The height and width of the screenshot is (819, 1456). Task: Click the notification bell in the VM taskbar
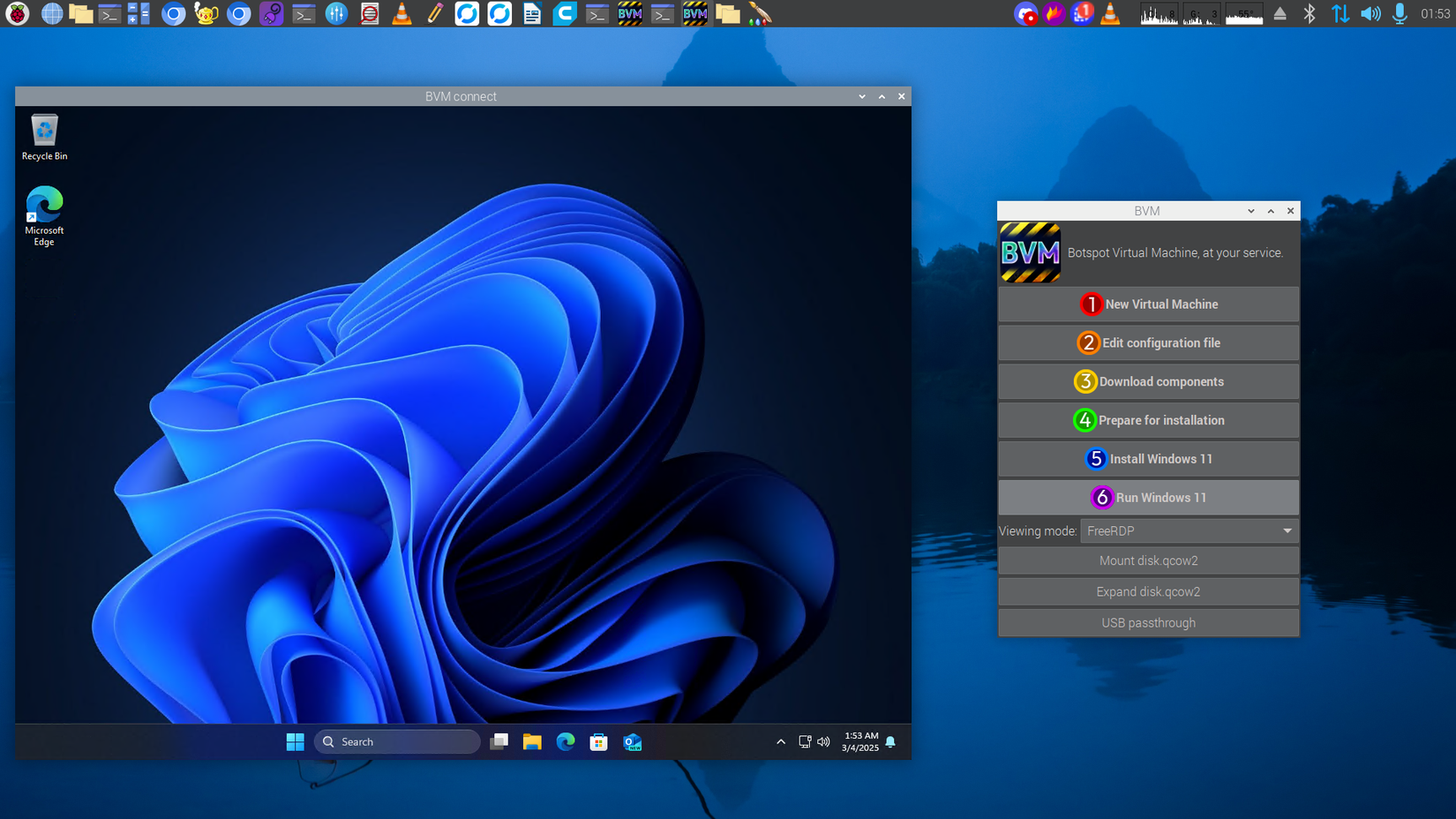(x=890, y=741)
